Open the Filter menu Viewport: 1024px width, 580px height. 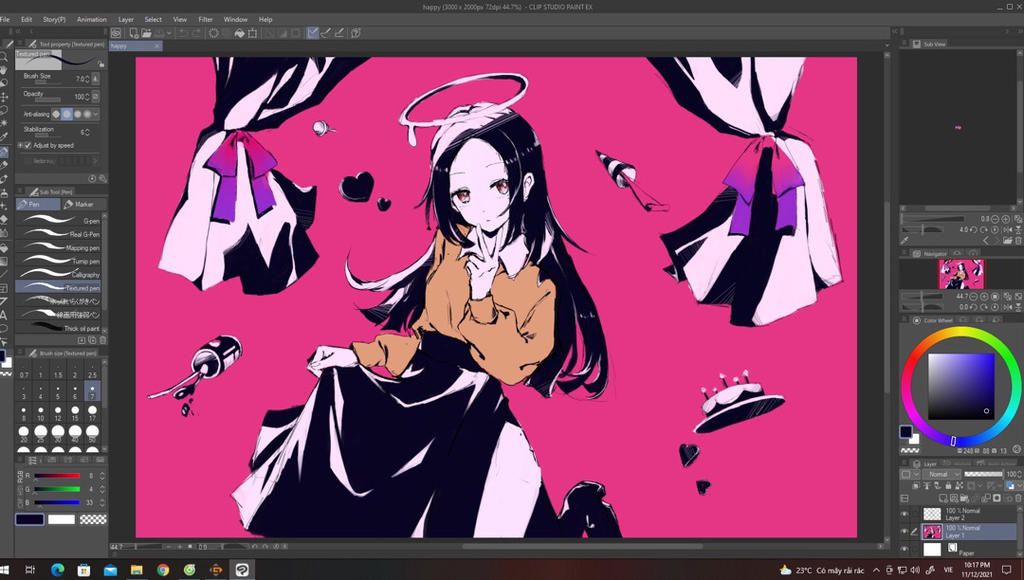205,18
